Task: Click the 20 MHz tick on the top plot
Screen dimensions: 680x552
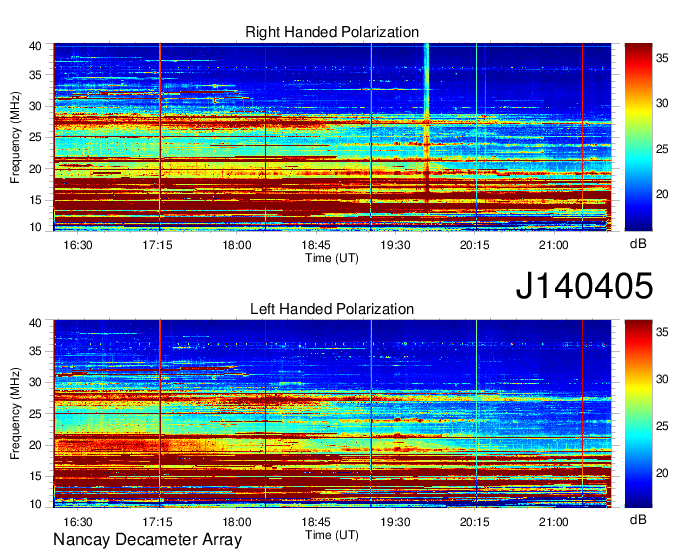Action: [x=35, y=169]
